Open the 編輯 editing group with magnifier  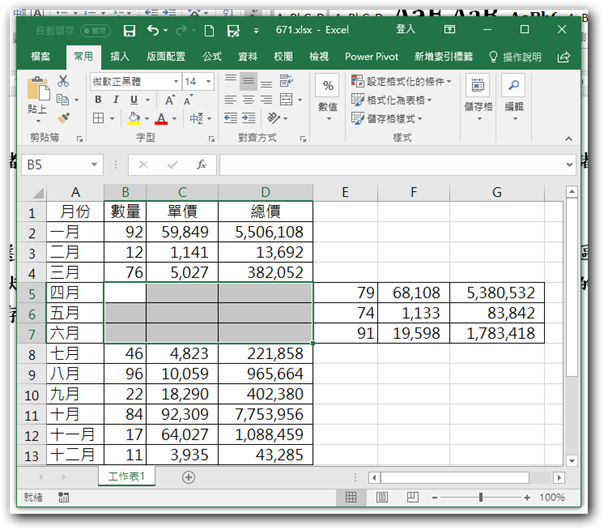pos(514,98)
